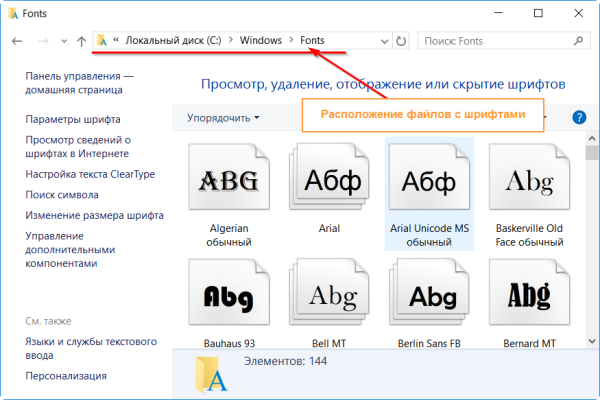
Task: Expand chevron after 'Локальный диск (C:)'
Action: click(231, 40)
